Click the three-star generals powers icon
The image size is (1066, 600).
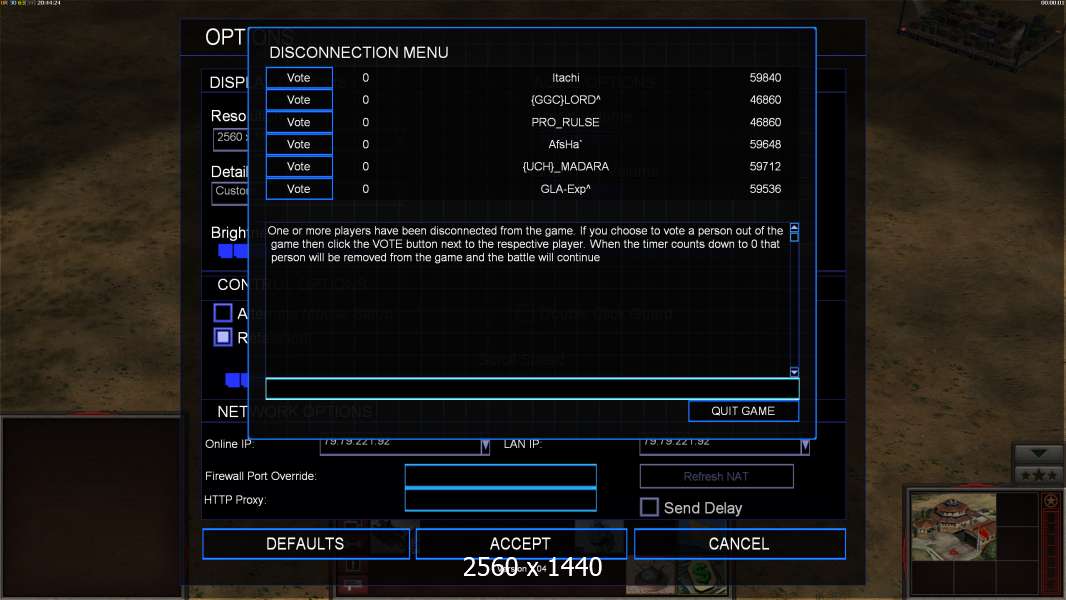coord(1039,475)
